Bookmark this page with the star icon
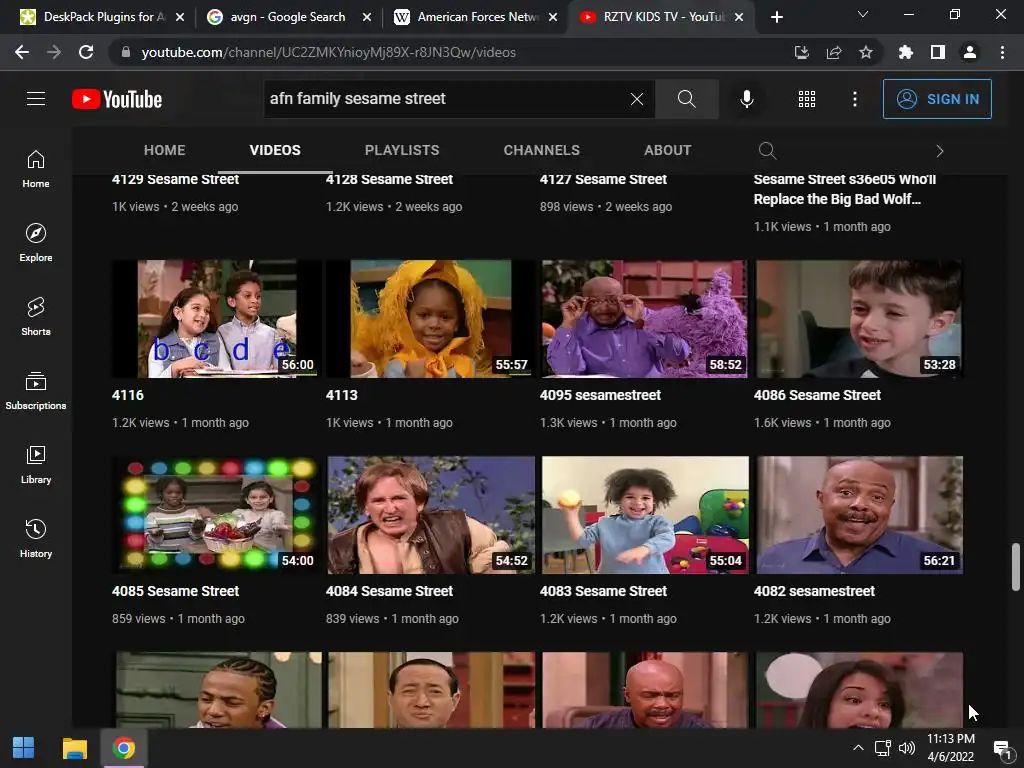 pyautogui.click(x=865, y=52)
